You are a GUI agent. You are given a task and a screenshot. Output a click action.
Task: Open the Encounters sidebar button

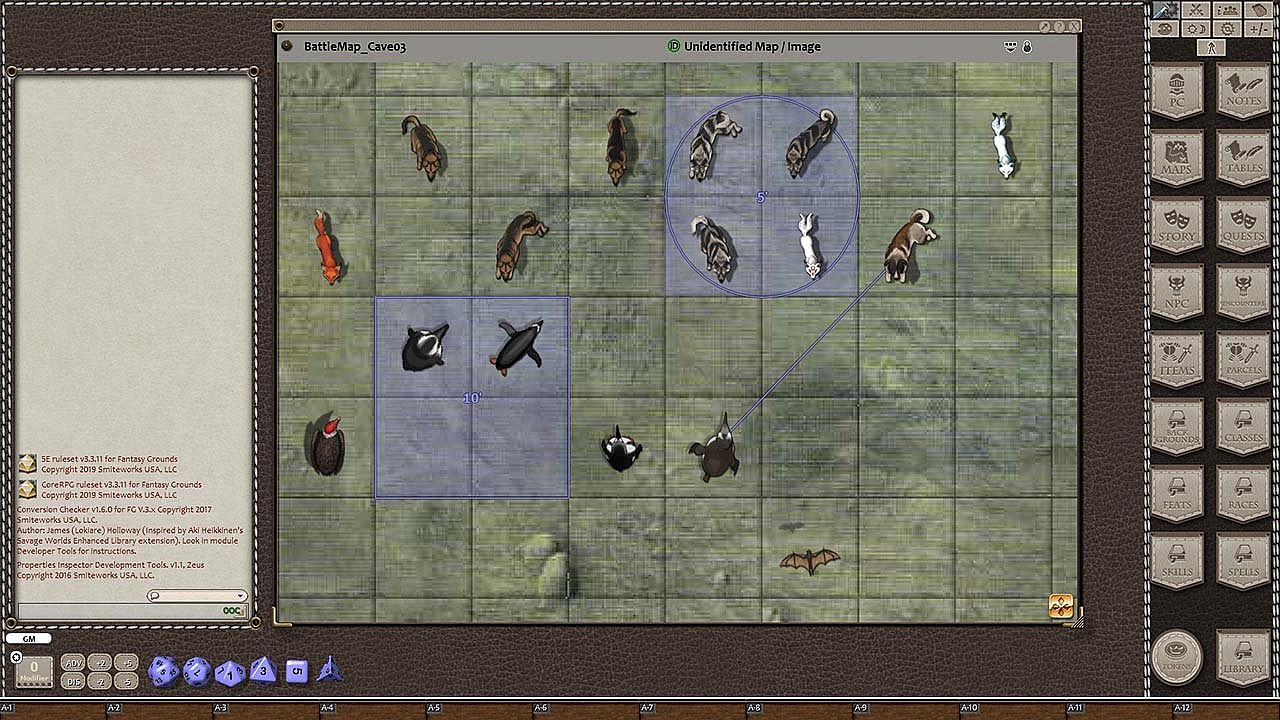[1243, 292]
